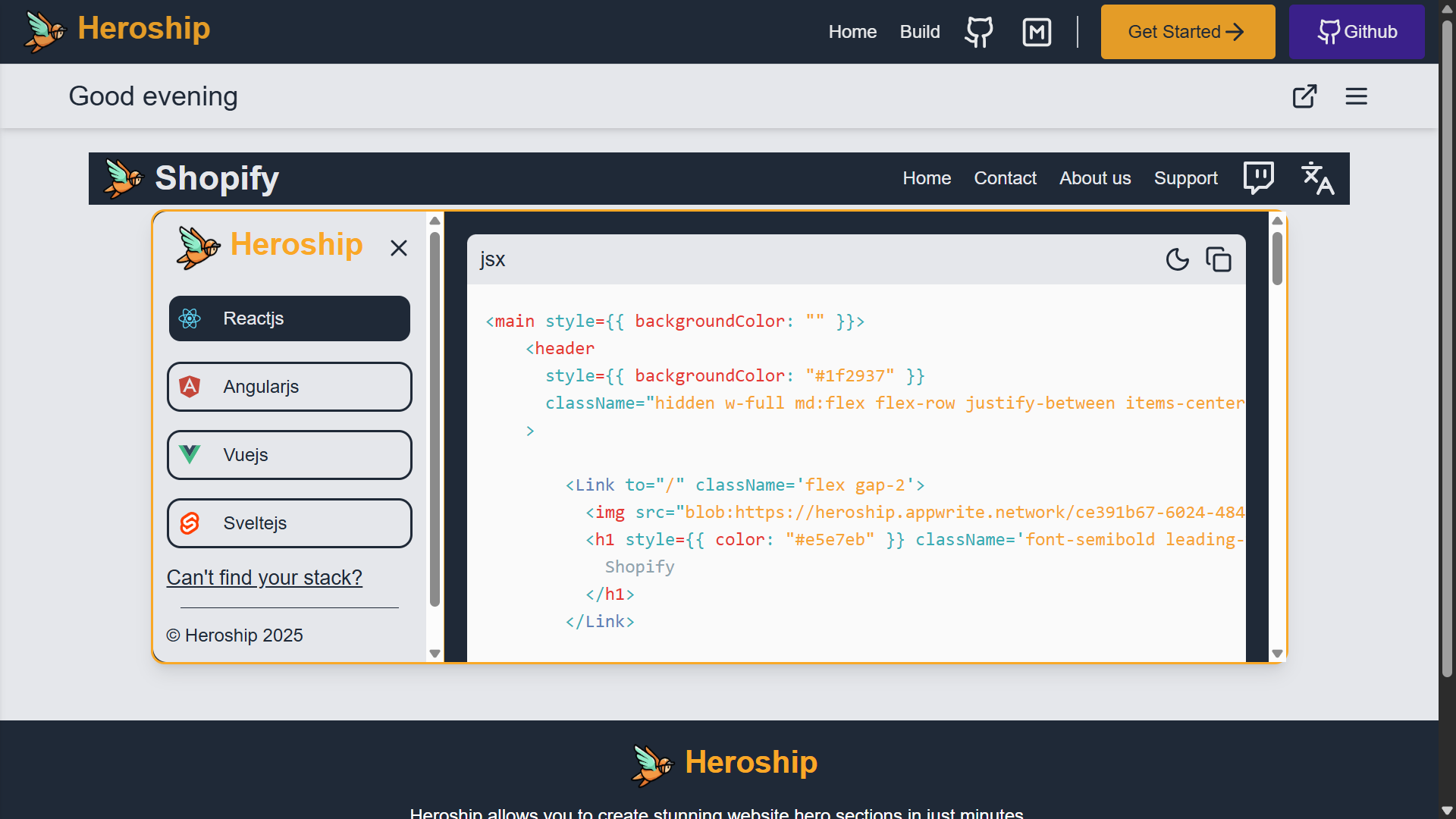Click the purple Github button
This screenshot has height=819, width=1456.
[x=1356, y=32]
